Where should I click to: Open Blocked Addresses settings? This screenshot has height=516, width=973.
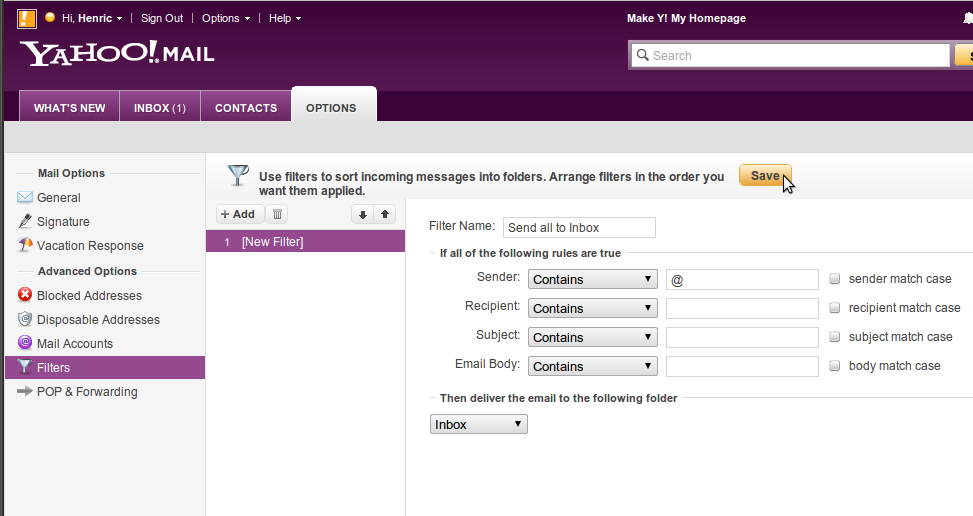click(x=89, y=295)
